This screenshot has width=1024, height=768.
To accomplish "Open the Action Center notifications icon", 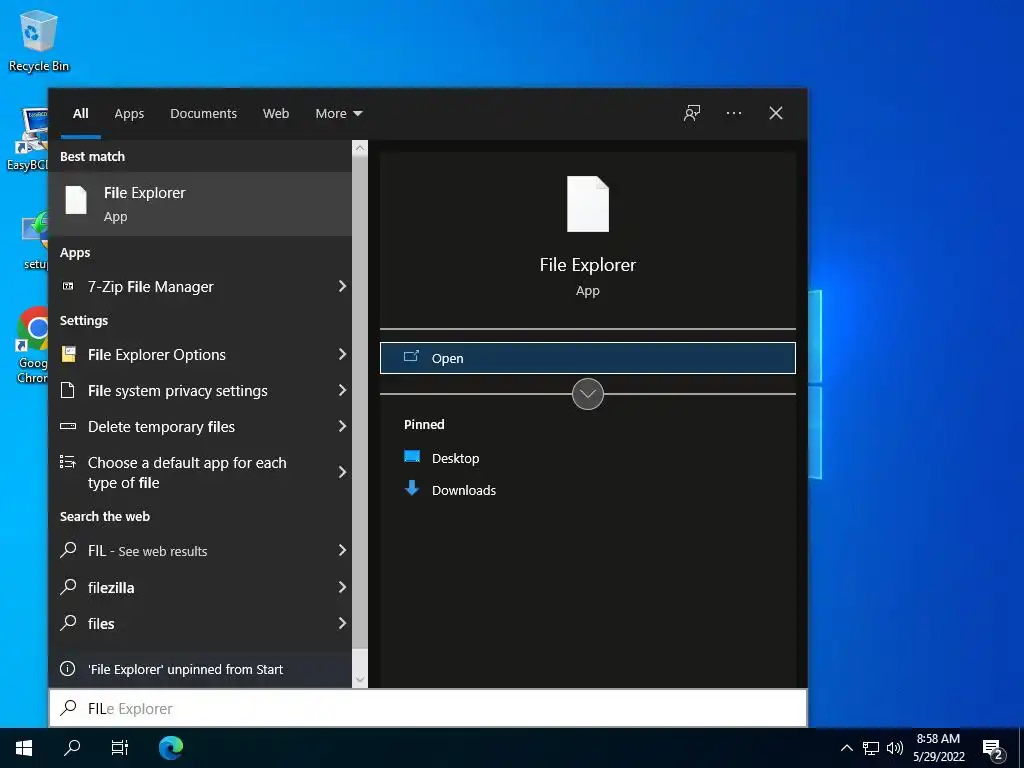I will pos(993,750).
